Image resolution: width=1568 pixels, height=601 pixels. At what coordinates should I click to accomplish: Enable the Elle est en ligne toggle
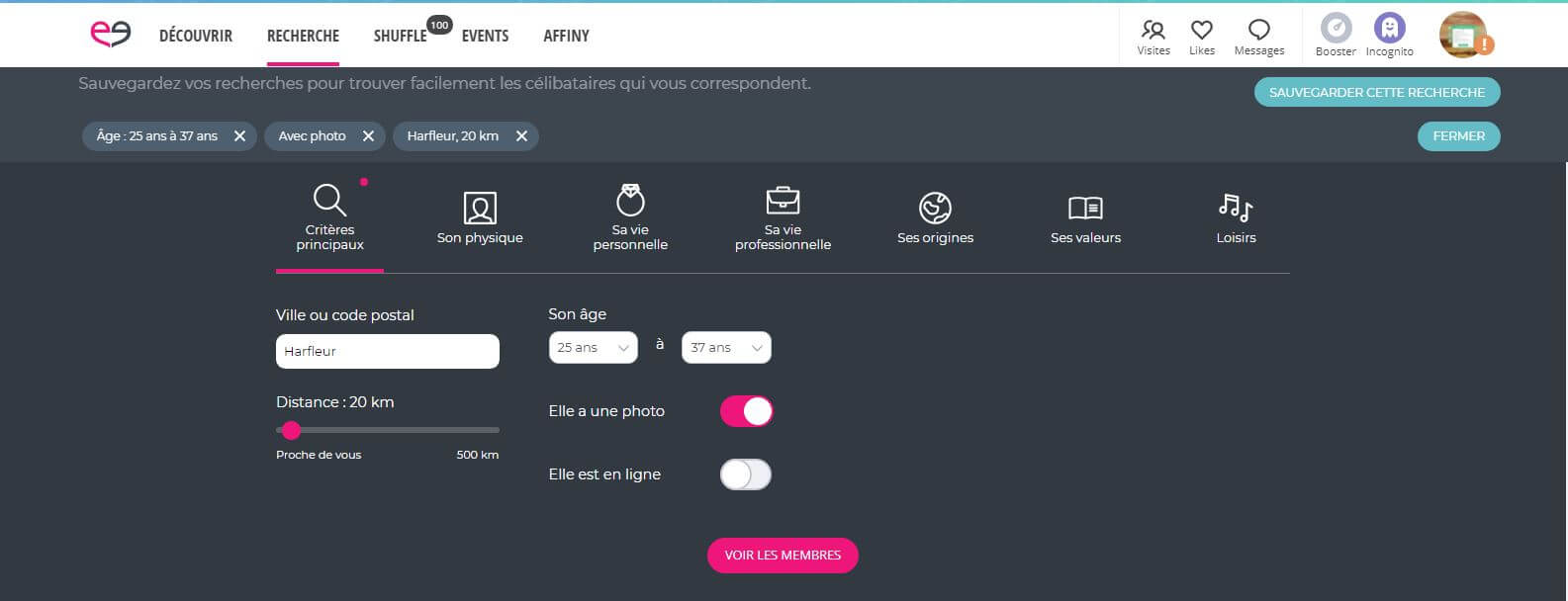click(746, 474)
